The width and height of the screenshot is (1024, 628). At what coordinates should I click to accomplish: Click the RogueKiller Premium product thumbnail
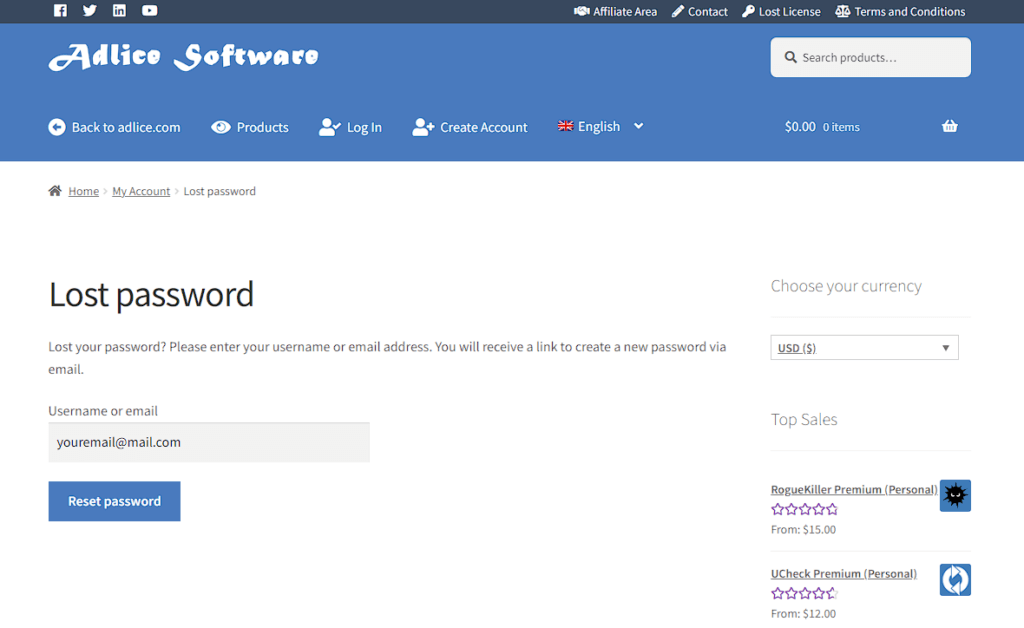(x=955, y=495)
